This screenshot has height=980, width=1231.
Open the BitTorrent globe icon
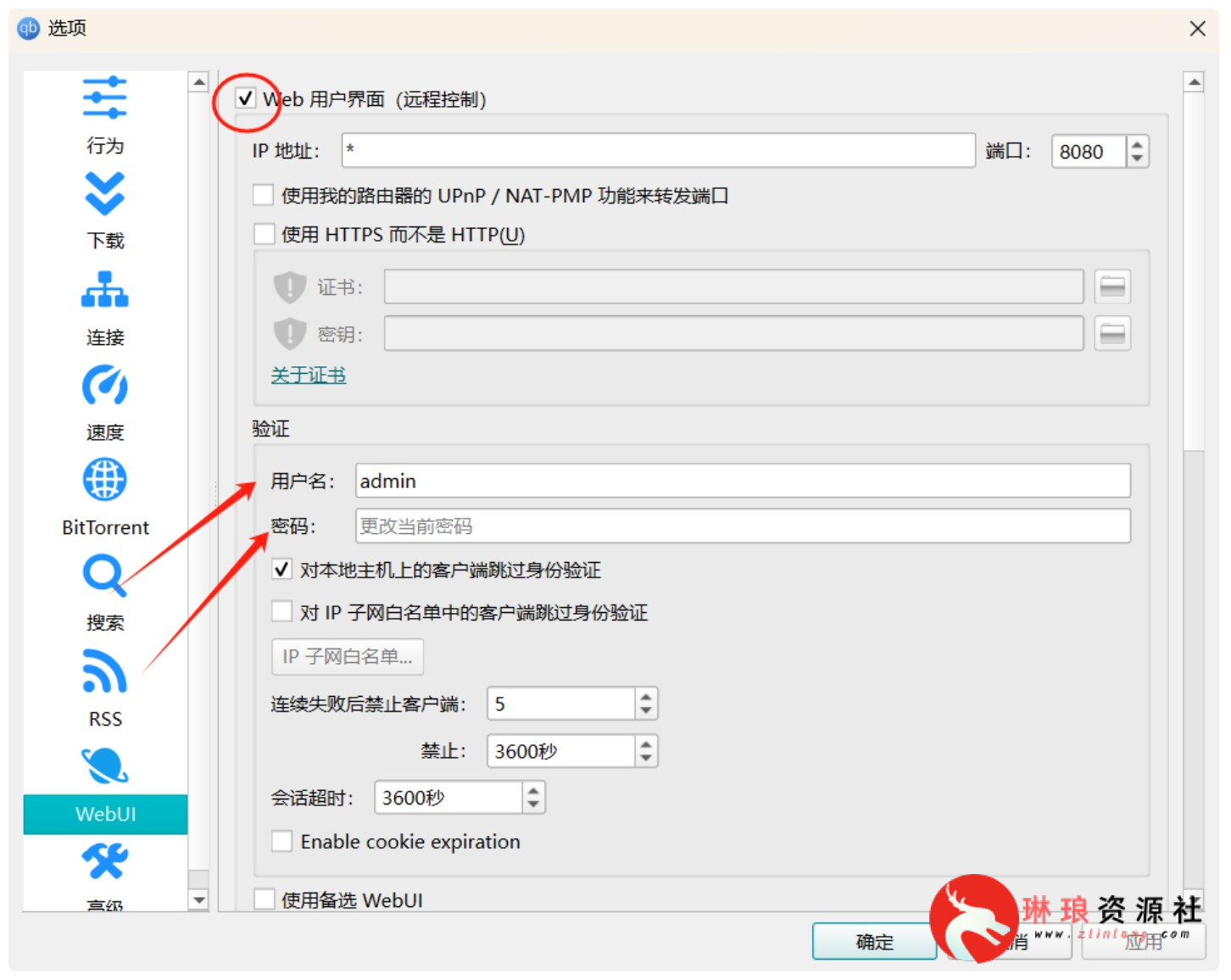tap(104, 480)
